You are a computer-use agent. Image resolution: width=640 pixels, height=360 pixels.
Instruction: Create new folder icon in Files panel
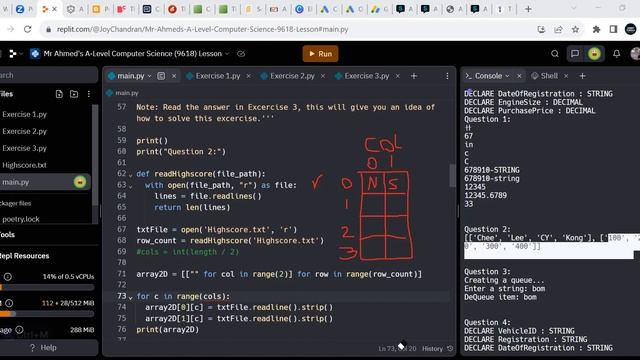pyautogui.click(x=74, y=94)
